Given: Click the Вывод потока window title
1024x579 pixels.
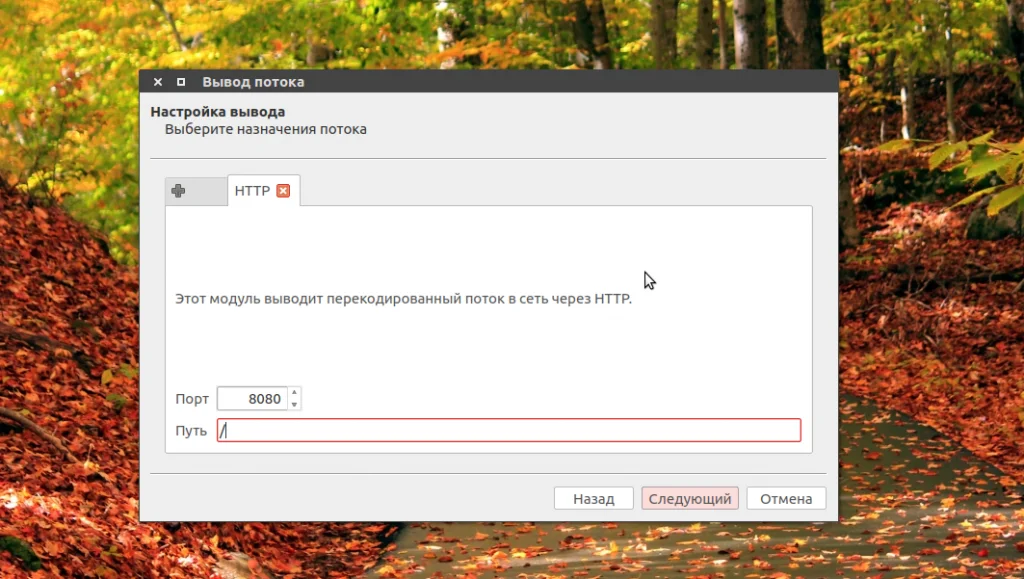Looking at the screenshot, I should coord(253,82).
